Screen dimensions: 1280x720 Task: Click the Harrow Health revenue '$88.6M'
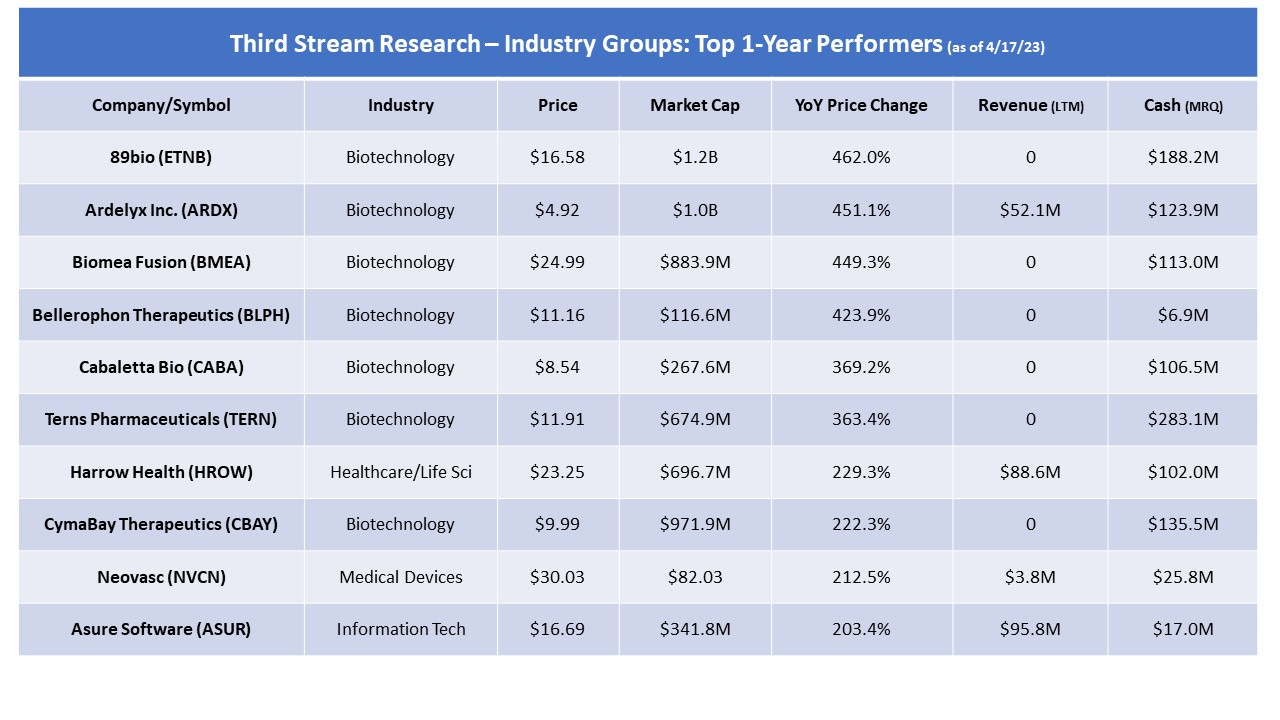[1030, 472]
